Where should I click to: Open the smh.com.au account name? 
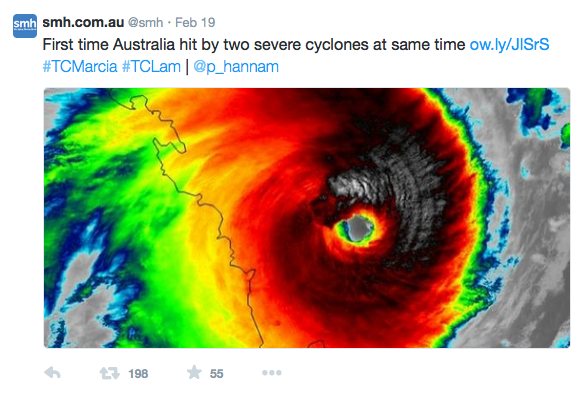tap(83, 22)
